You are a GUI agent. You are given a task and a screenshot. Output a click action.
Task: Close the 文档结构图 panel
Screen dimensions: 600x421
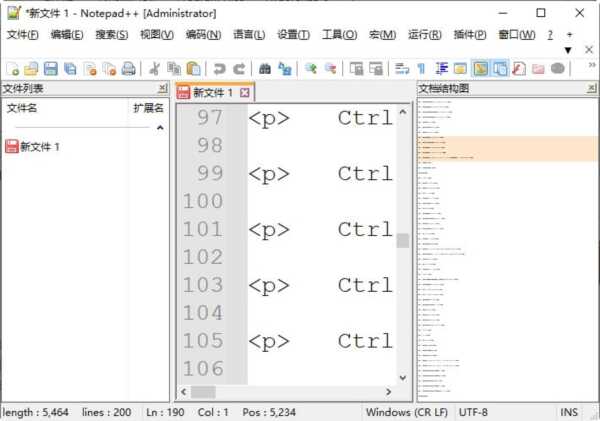tap(592, 88)
